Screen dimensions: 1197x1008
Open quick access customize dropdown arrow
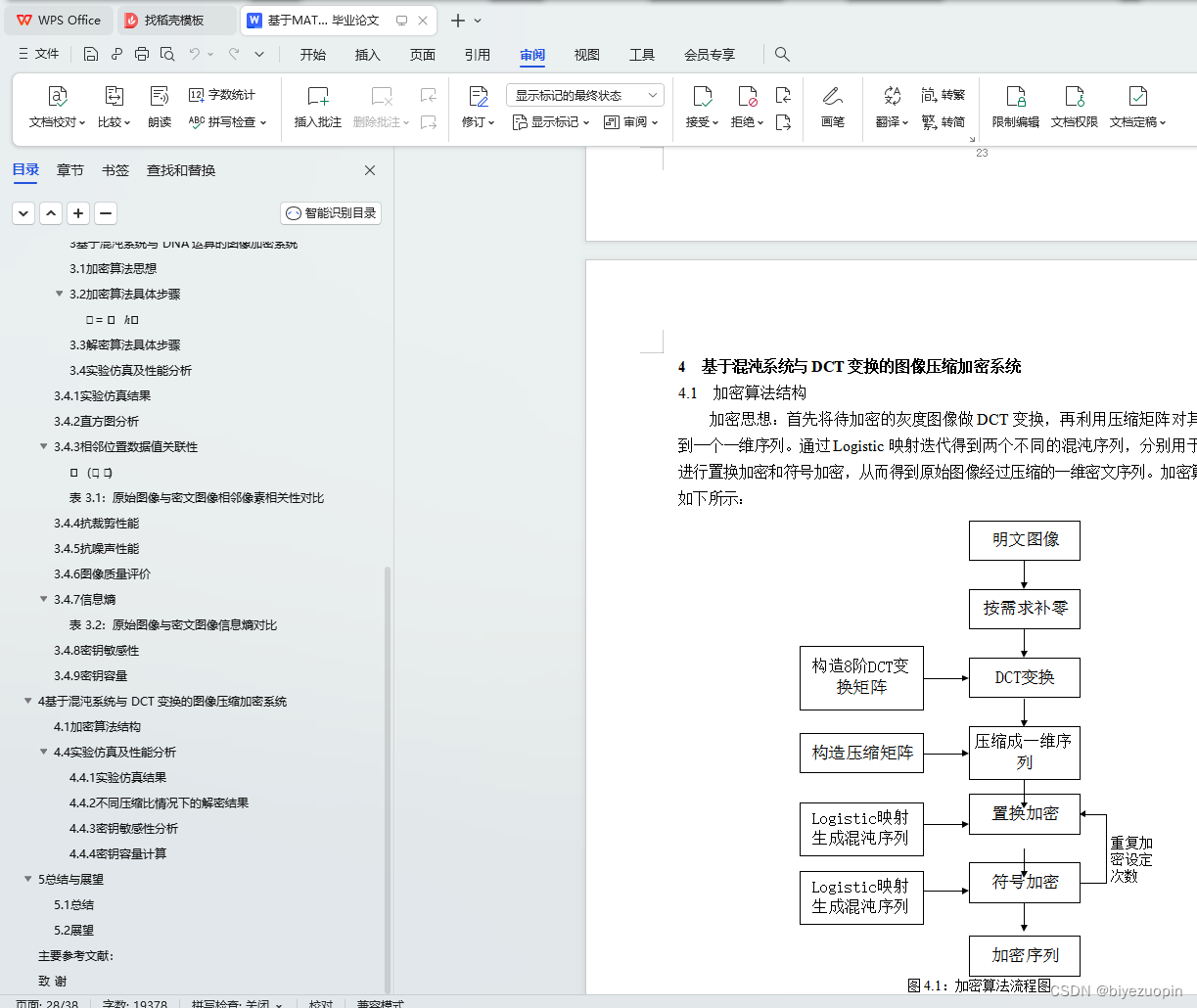pyautogui.click(x=259, y=54)
